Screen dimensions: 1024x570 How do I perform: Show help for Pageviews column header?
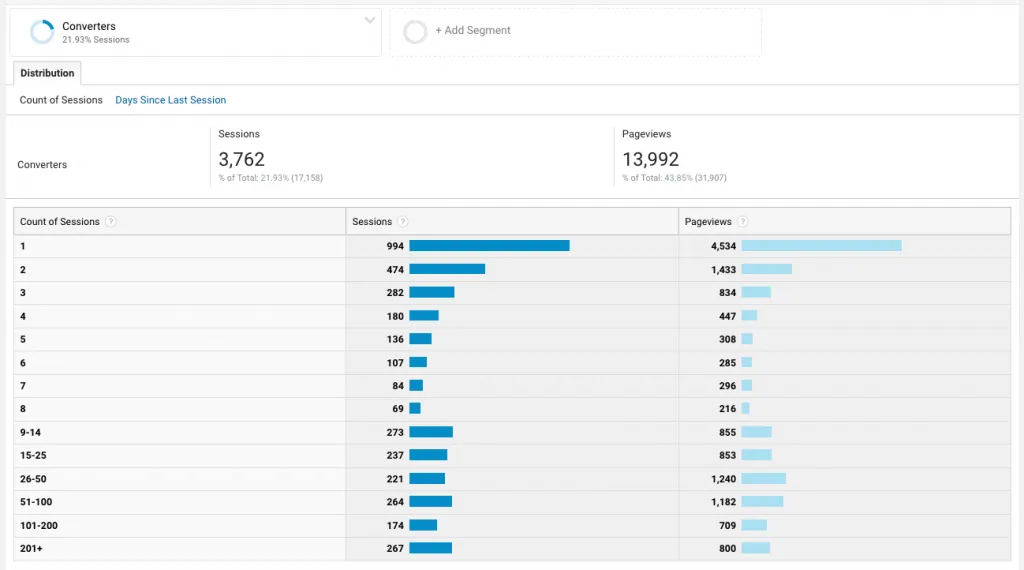(743, 221)
